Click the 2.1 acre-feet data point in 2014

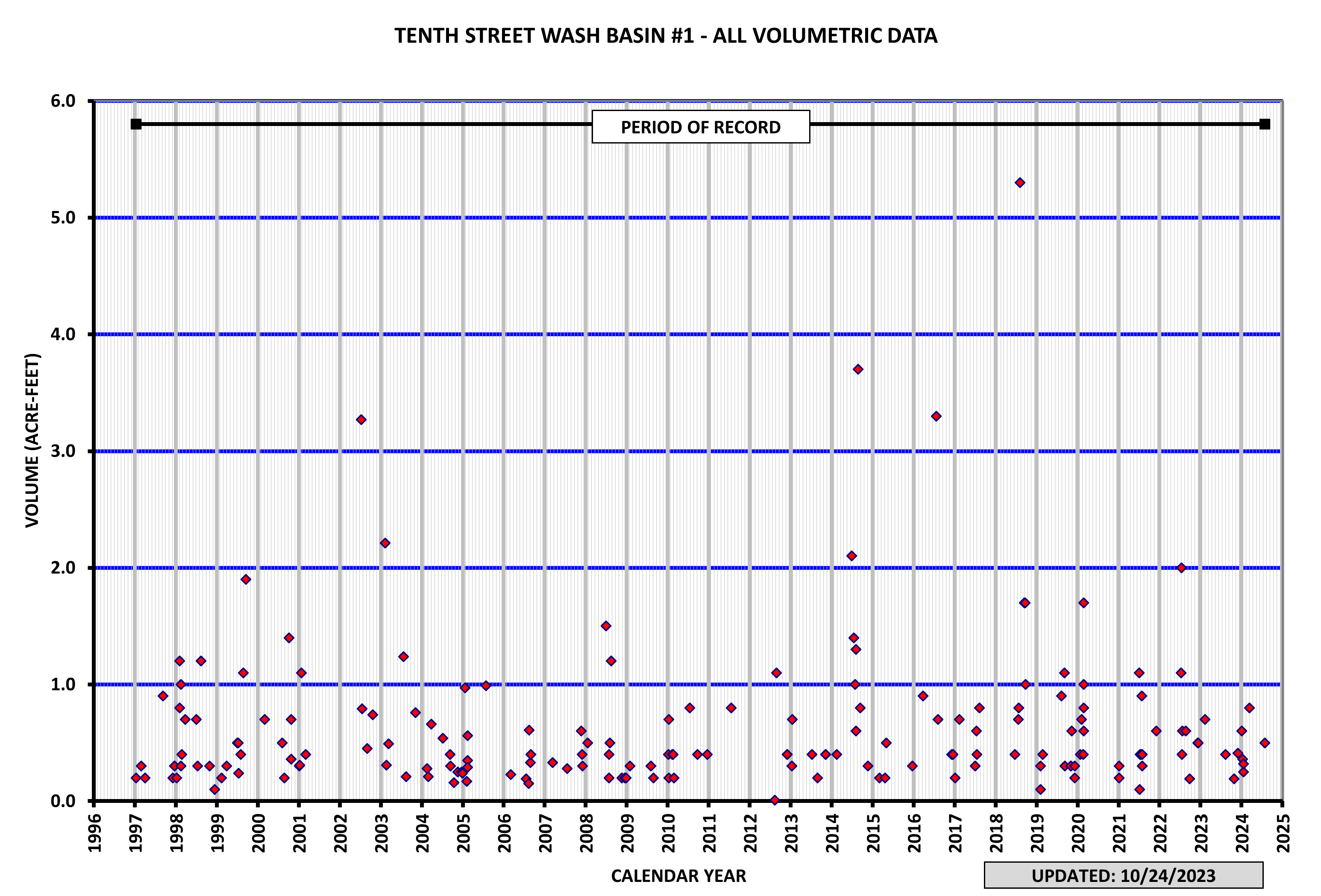[x=851, y=556]
